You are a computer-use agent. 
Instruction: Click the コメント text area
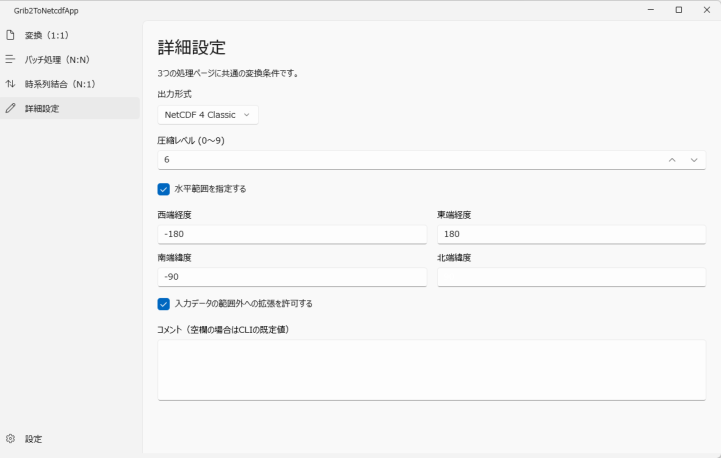pyautogui.click(x=432, y=370)
